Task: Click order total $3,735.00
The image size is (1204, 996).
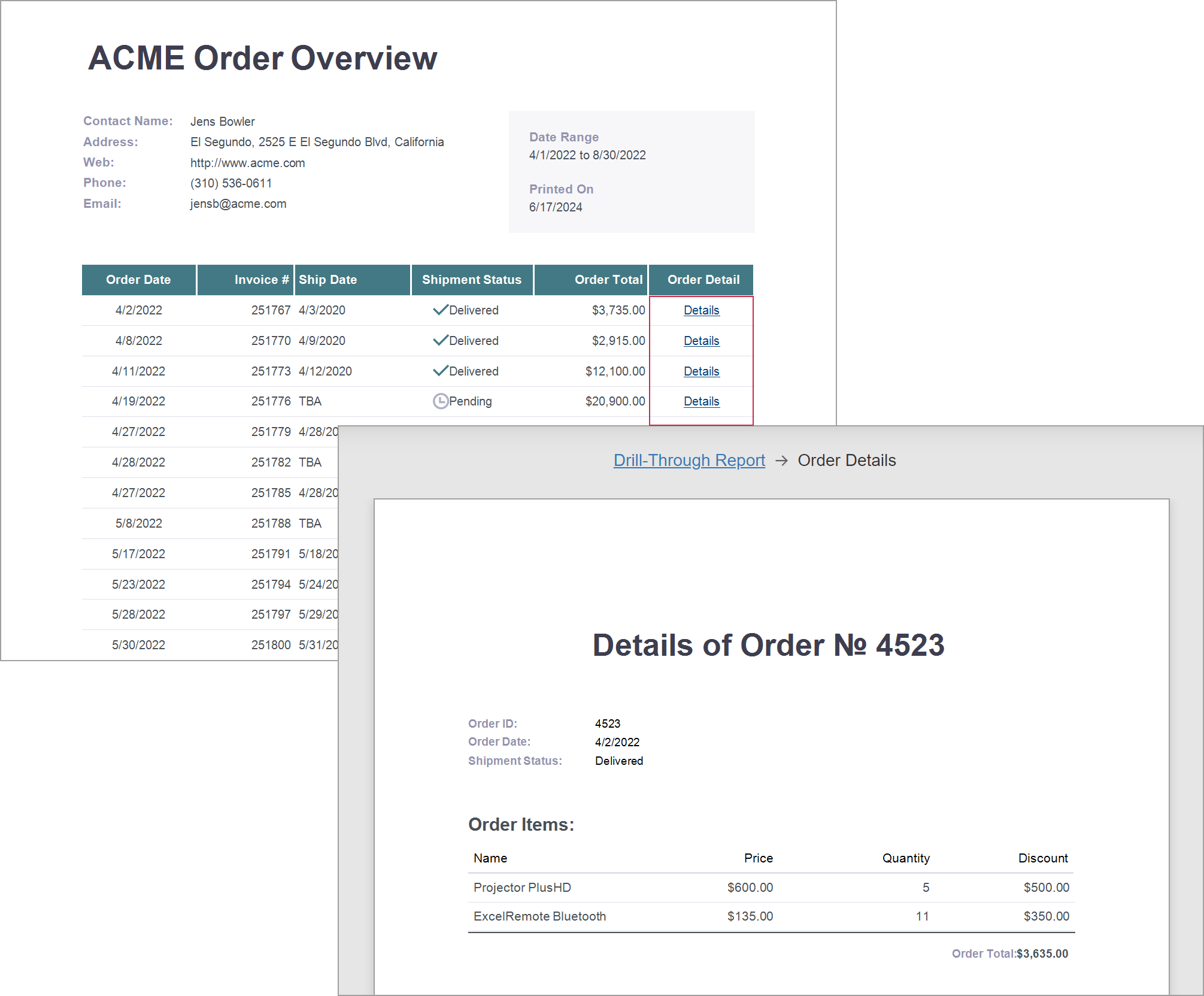Action: (618, 310)
